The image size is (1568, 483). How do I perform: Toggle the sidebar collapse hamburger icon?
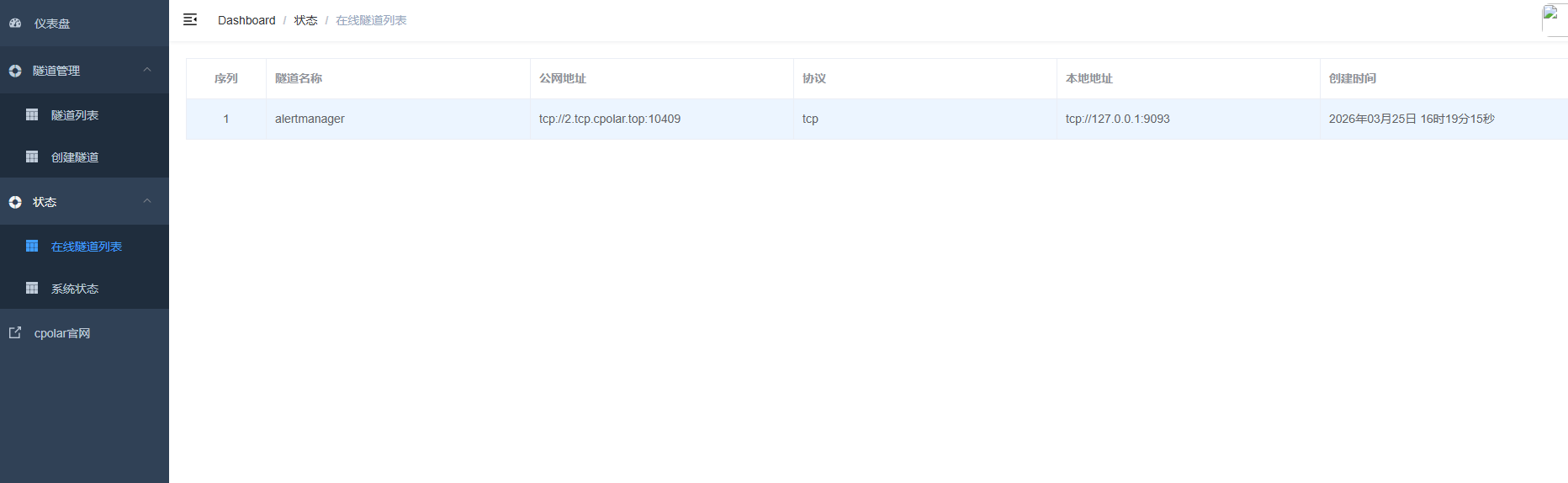pos(190,19)
